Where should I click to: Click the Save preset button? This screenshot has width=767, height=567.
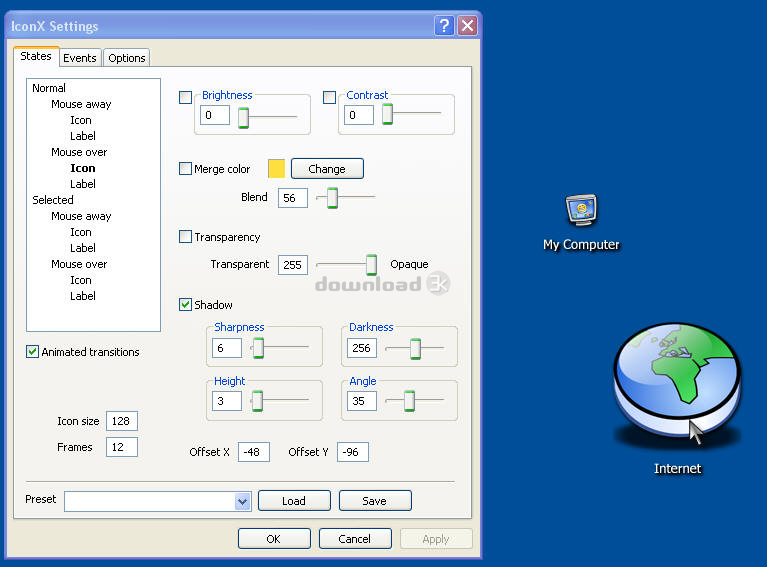click(x=374, y=501)
